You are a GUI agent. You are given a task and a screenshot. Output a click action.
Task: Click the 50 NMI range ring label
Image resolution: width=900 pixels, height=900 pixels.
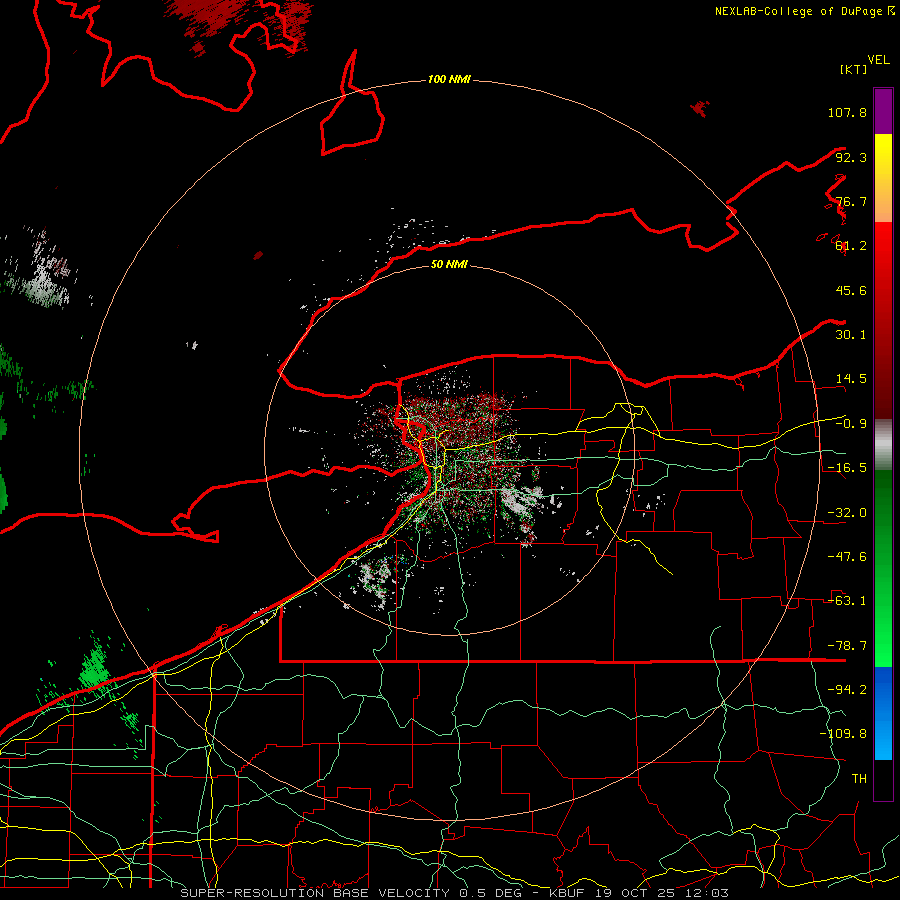click(x=449, y=264)
